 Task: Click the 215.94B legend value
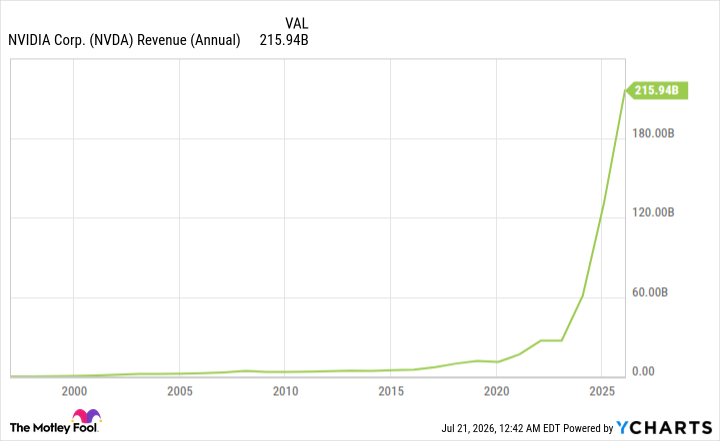pos(284,40)
